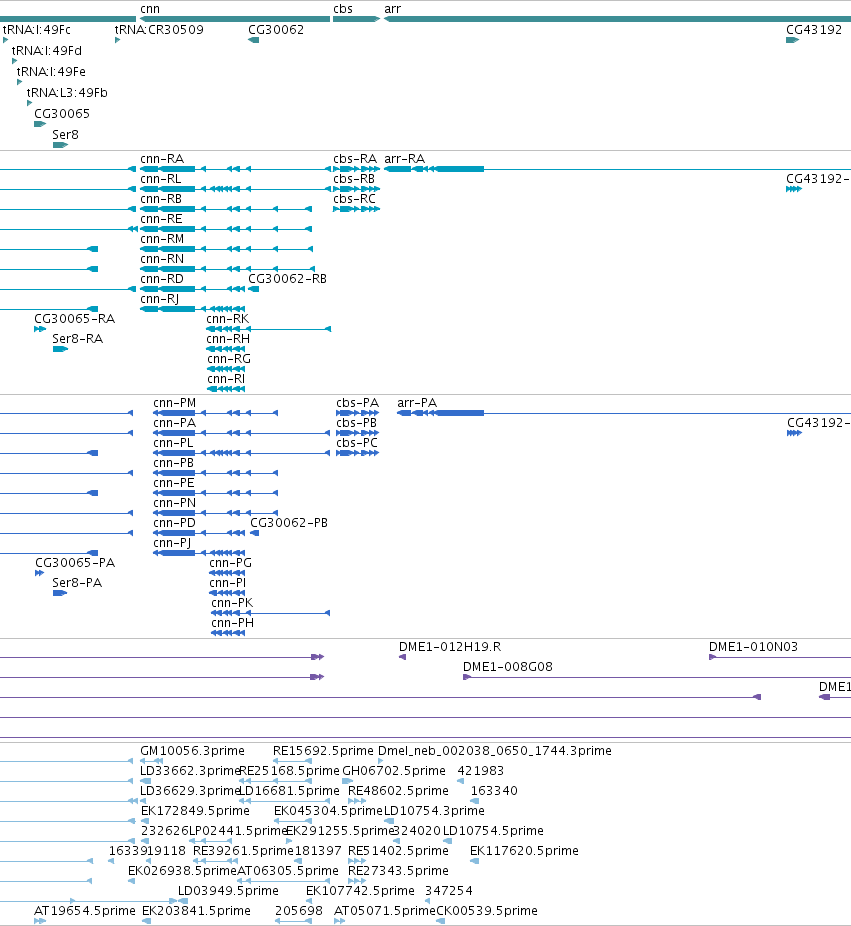Click the LD03949.5prime EST label

(x=228, y=891)
